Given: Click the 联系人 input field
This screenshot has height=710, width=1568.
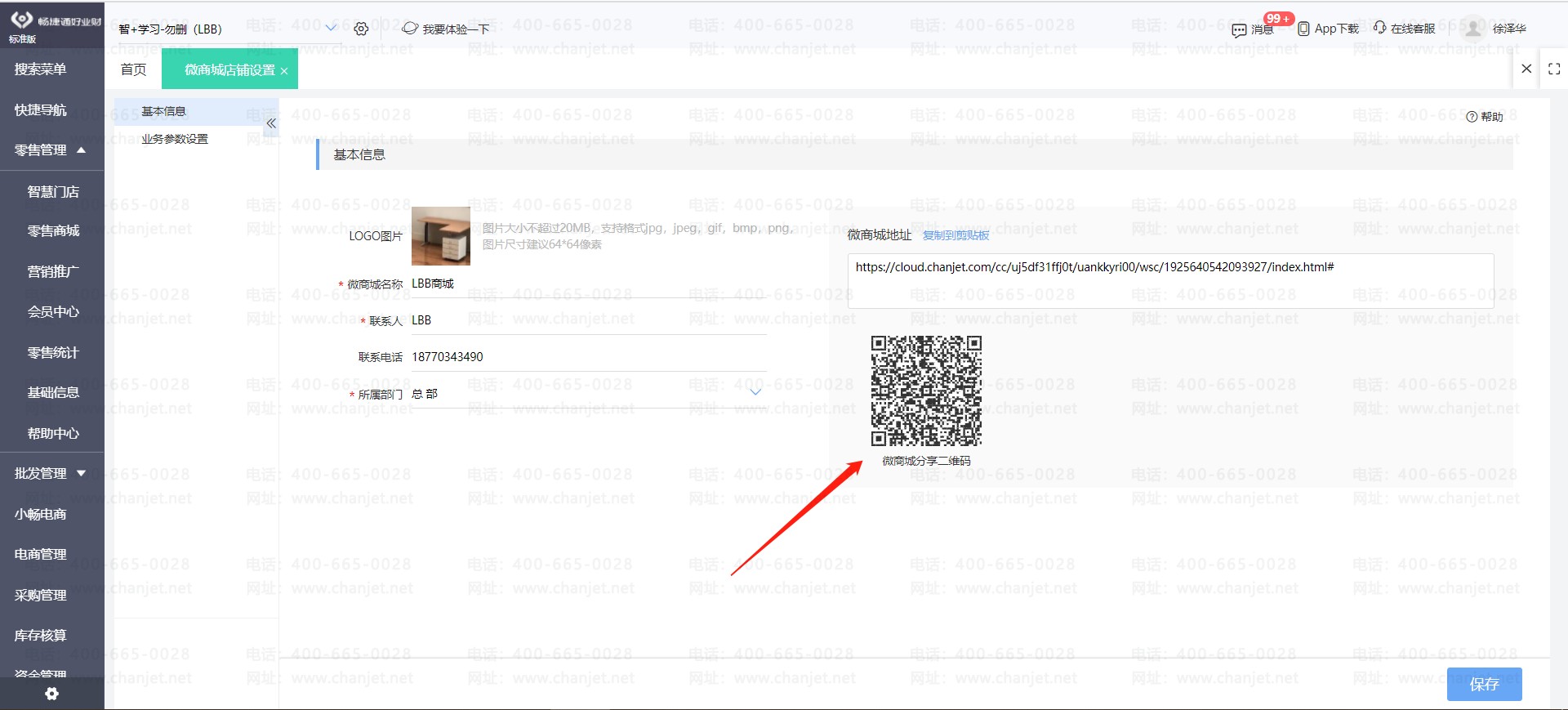Looking at the screenshot, I should 589,320.
